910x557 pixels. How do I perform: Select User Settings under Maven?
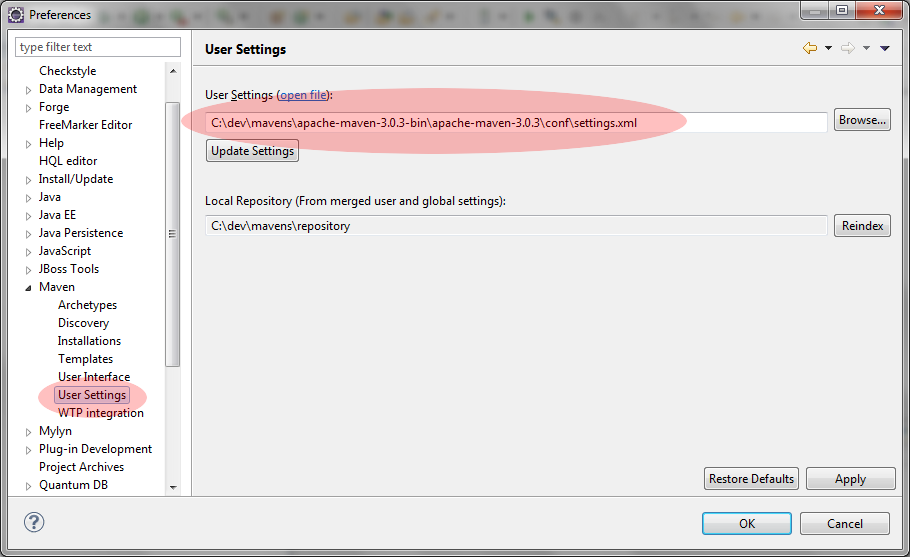click(92, 395)
